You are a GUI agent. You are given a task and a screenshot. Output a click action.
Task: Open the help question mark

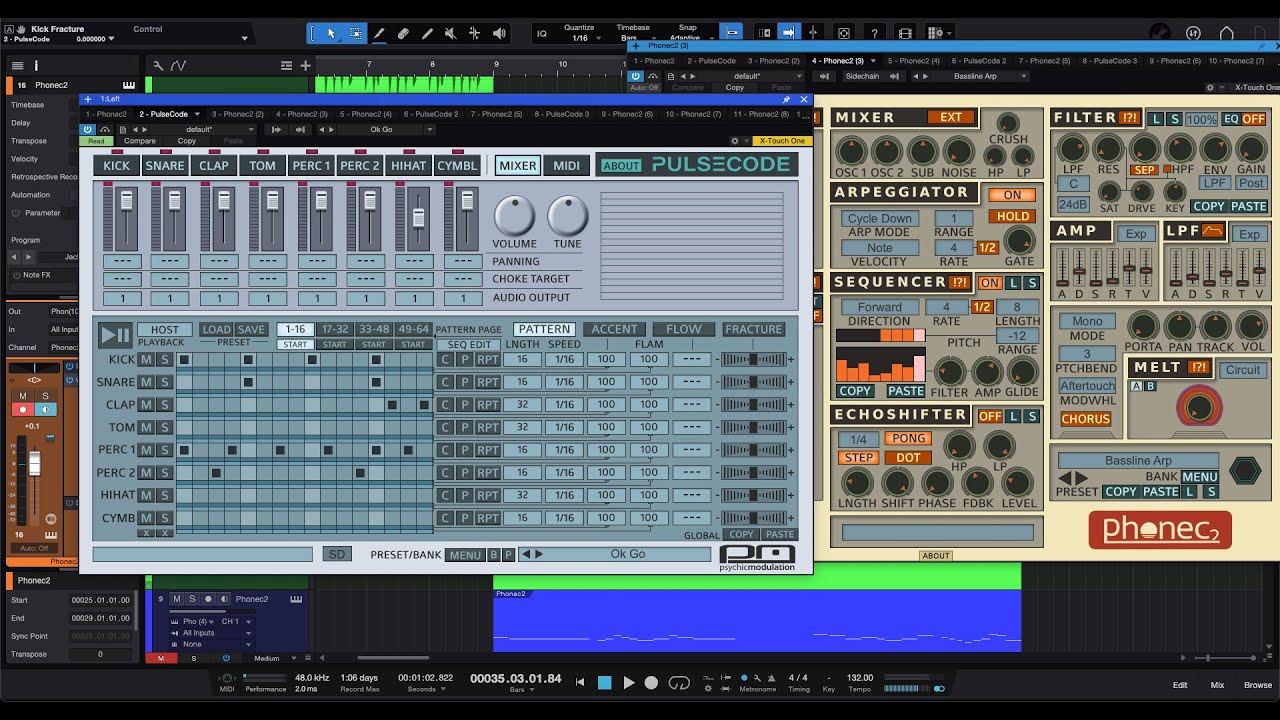(x=875, y=33)
